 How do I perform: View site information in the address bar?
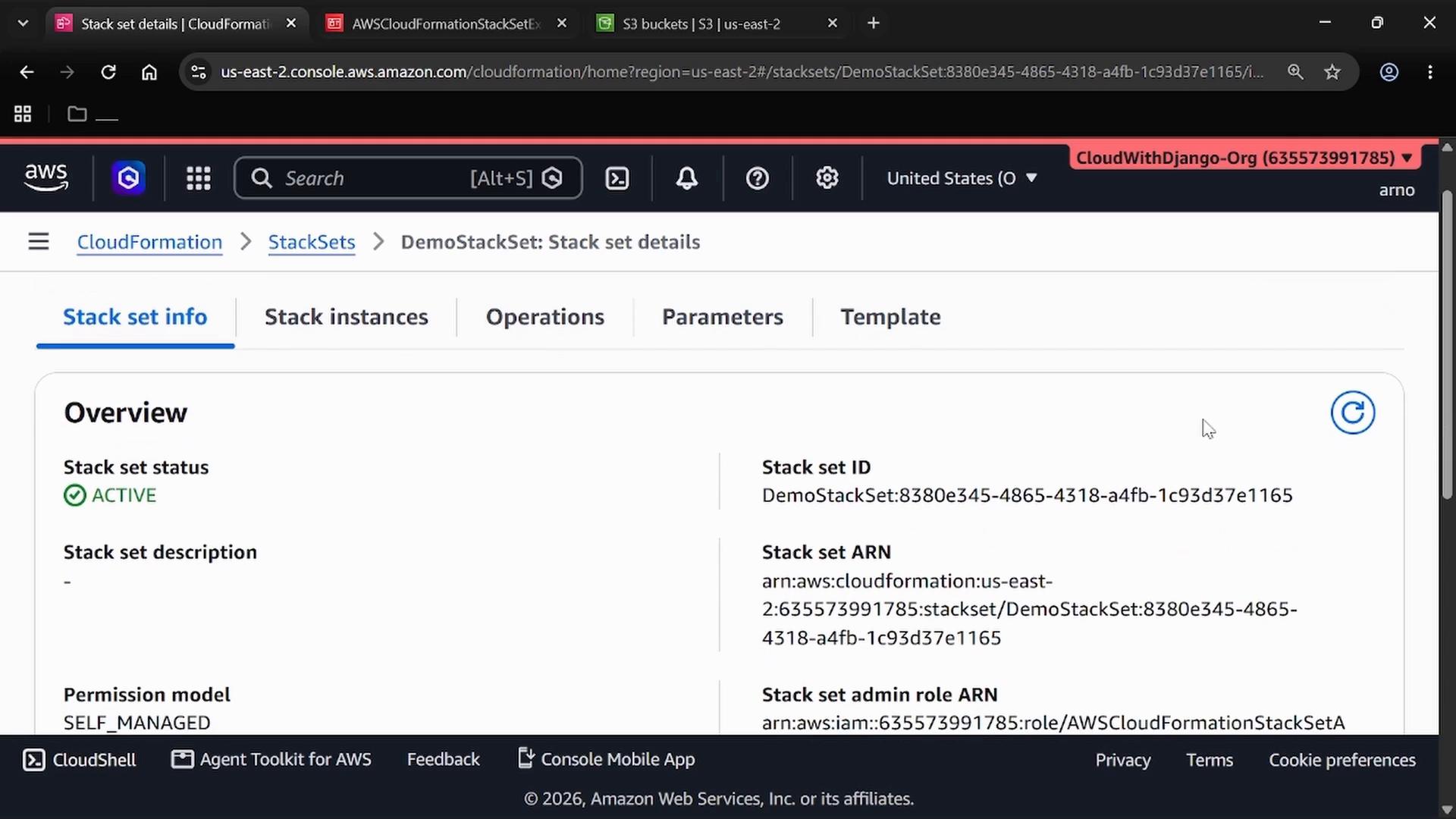click(198, 72)
